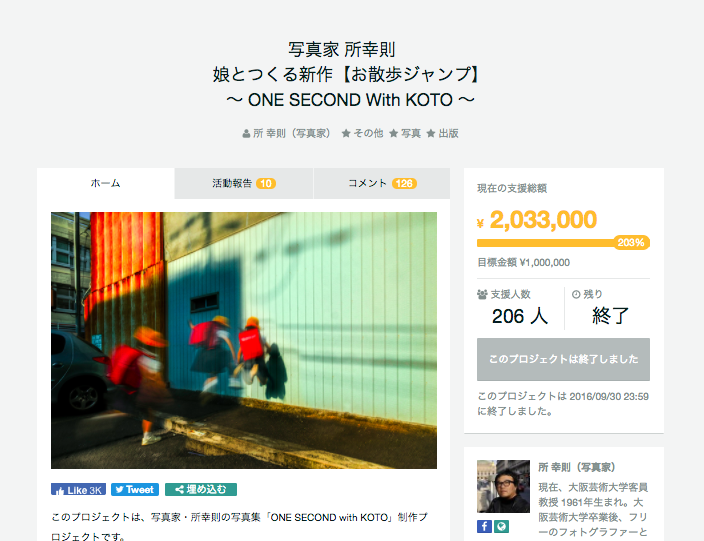Click the author's profile photo thumbnail
The height and width of the screenshot is (541, 704).
(x=503, y=486)
